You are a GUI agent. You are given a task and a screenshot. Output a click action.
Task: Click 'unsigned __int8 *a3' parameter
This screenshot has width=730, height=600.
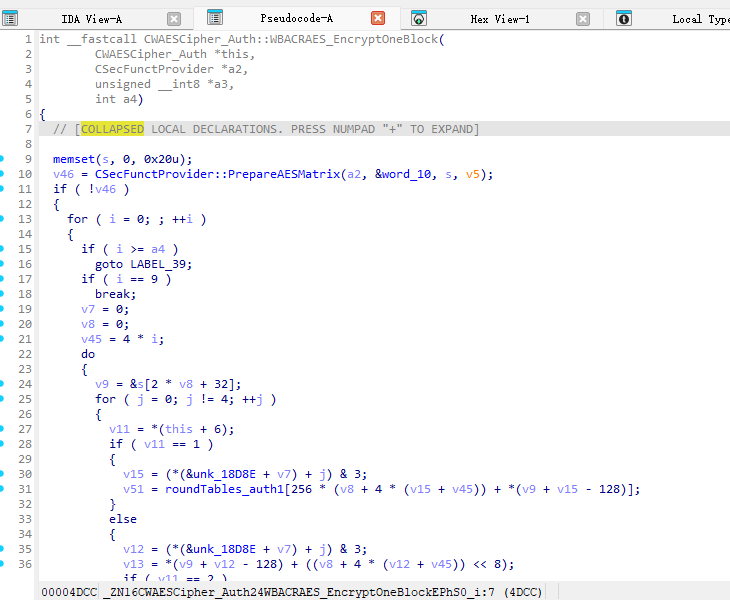[162, 84]
